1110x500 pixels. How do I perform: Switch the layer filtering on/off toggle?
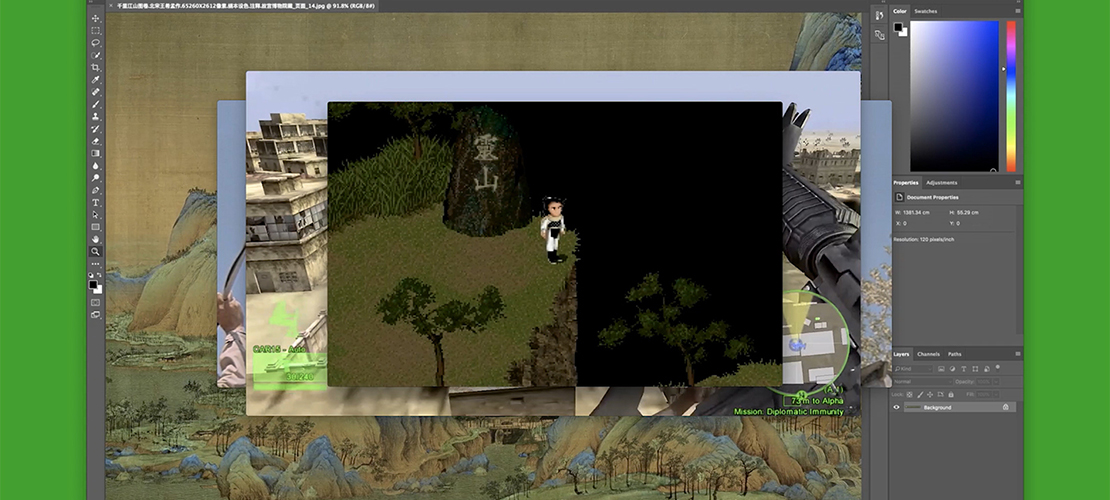point(998,367)
